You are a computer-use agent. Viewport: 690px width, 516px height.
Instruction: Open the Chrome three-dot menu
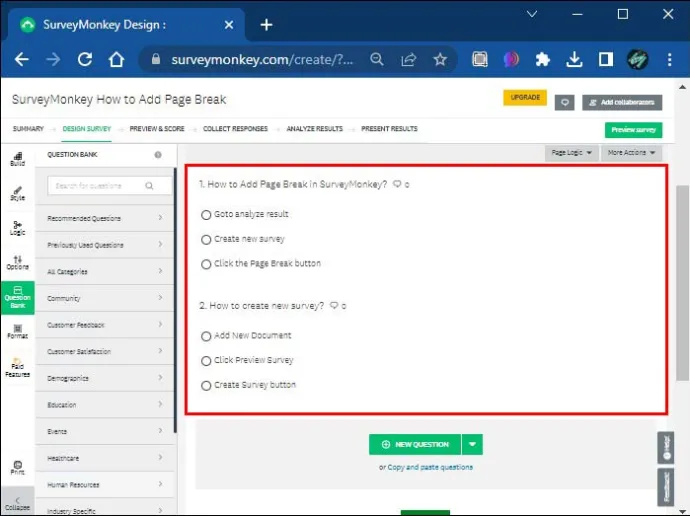pyautogui.click(x=669, y=59)
